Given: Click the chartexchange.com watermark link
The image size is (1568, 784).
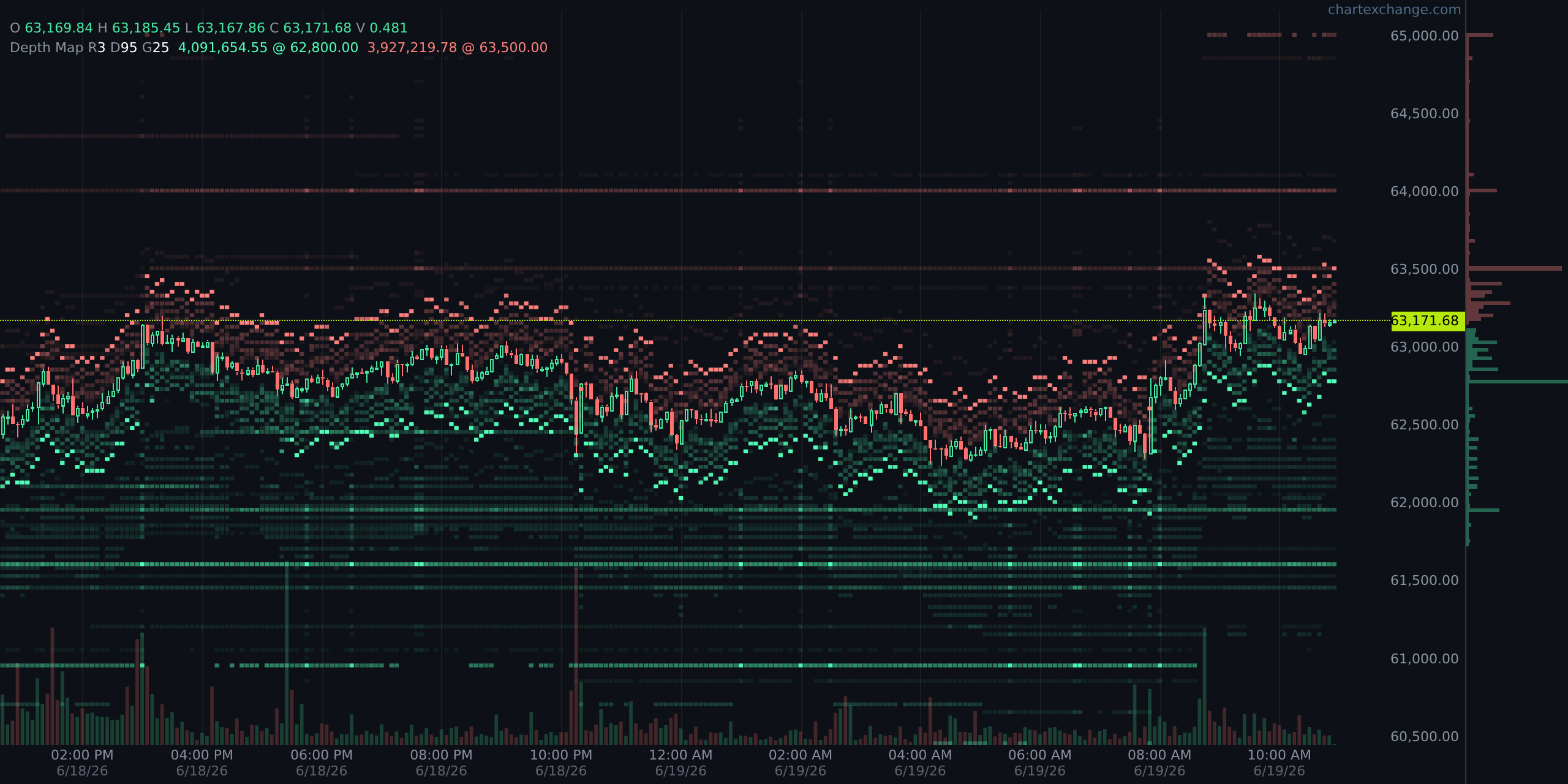Looking at the screenshot, I should [1394, 10].
